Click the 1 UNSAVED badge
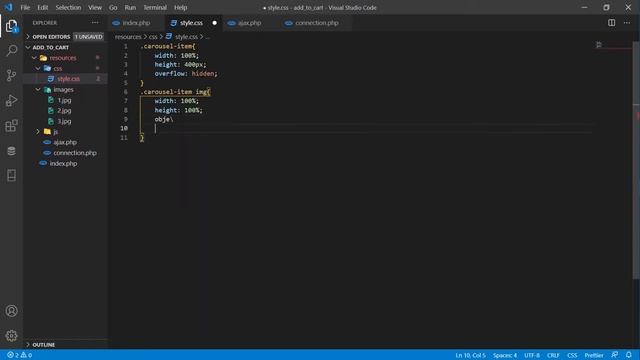 pyautogui.click(x=89, y=37)
